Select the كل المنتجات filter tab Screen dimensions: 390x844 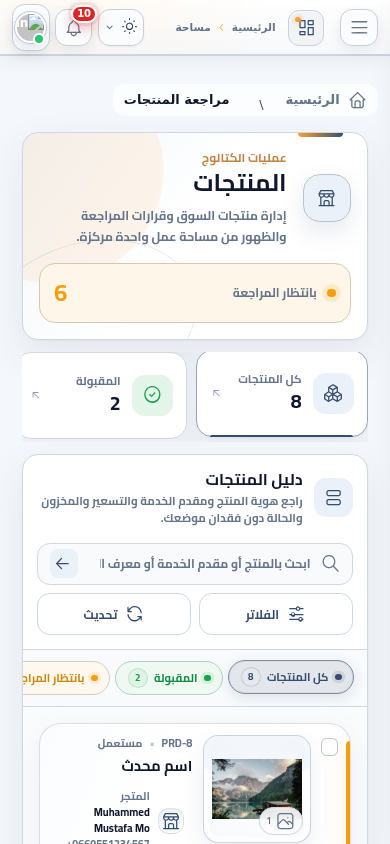tap(291, 677)
